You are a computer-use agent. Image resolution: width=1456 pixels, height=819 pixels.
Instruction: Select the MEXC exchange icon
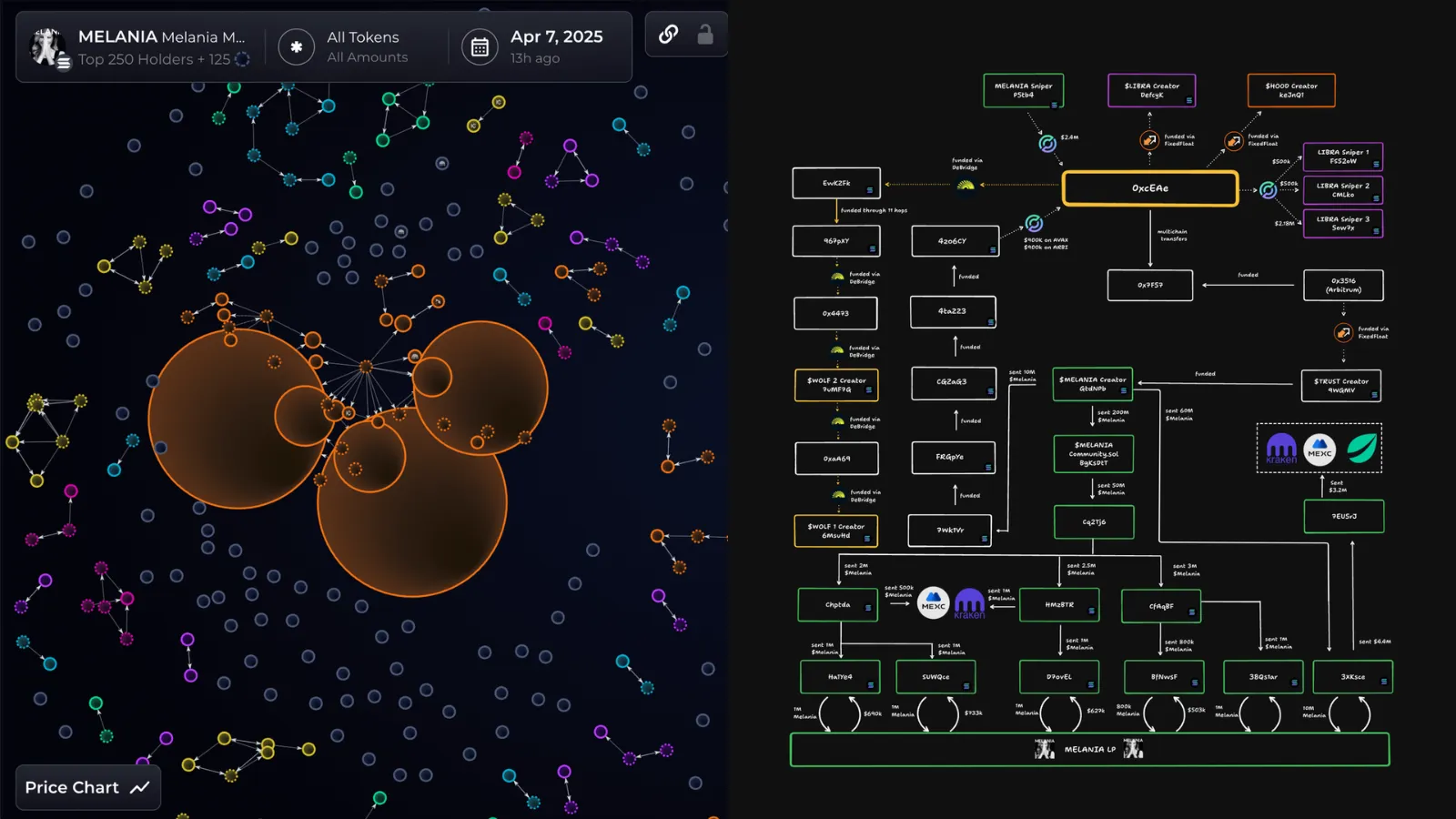[1319, 449]
